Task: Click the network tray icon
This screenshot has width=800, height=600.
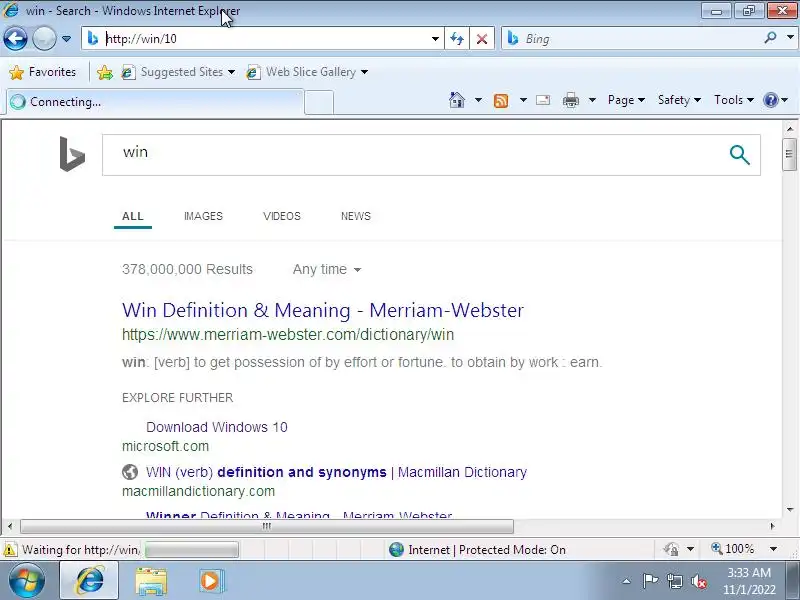Action: tap(674, 581)
